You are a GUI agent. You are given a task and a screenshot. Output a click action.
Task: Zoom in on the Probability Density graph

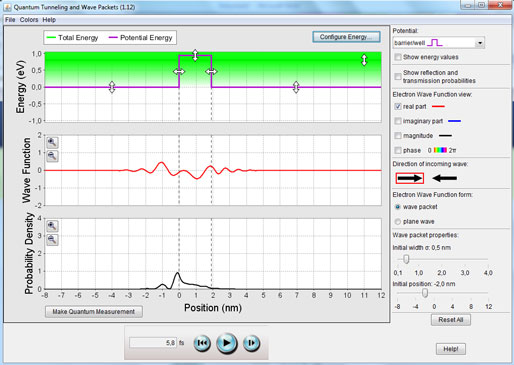tap(52, 226)
